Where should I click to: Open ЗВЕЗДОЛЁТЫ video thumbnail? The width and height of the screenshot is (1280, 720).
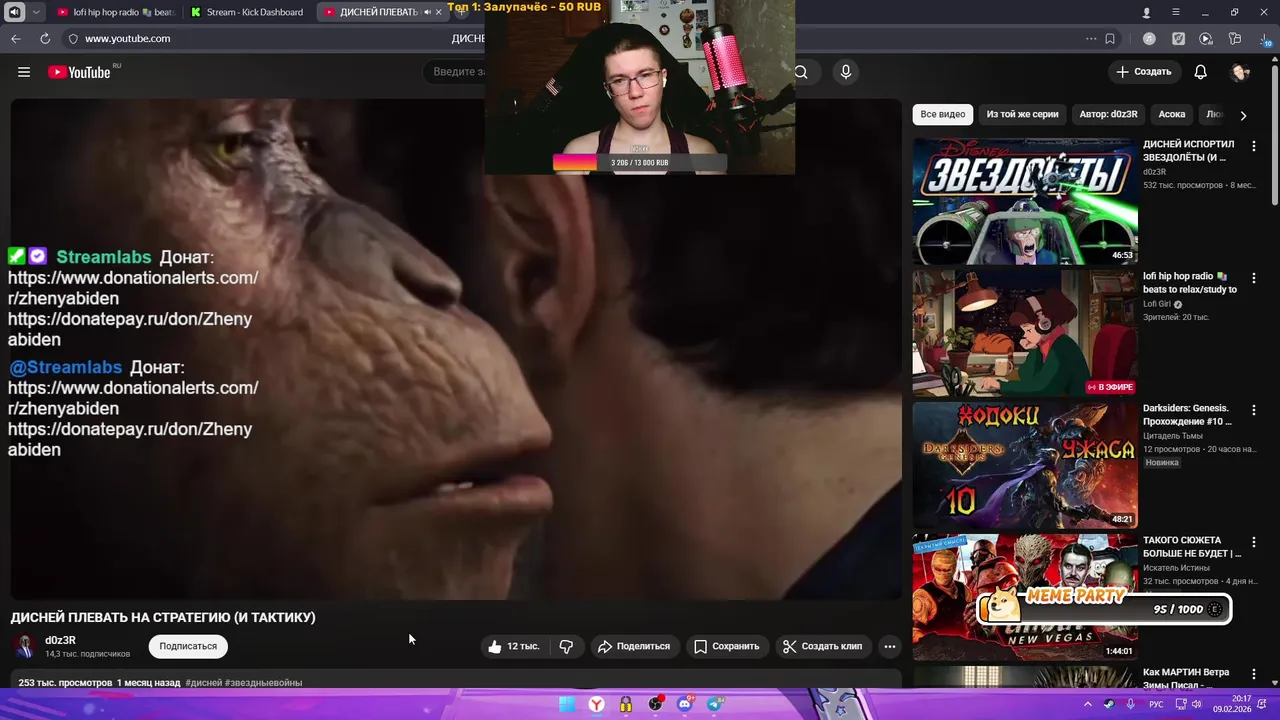1025,201
